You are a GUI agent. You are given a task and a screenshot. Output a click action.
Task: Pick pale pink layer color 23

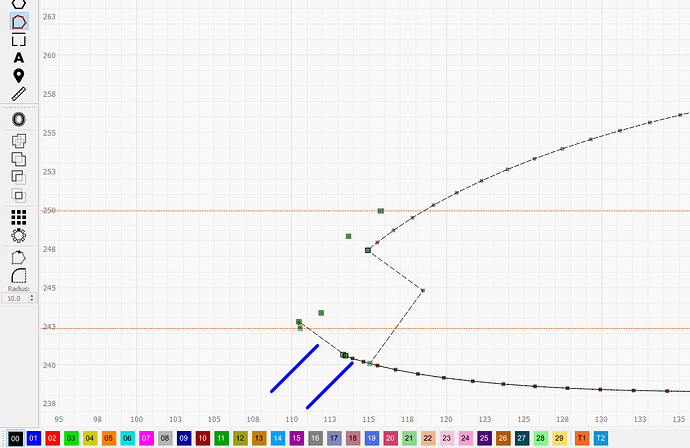pos(447,438)
